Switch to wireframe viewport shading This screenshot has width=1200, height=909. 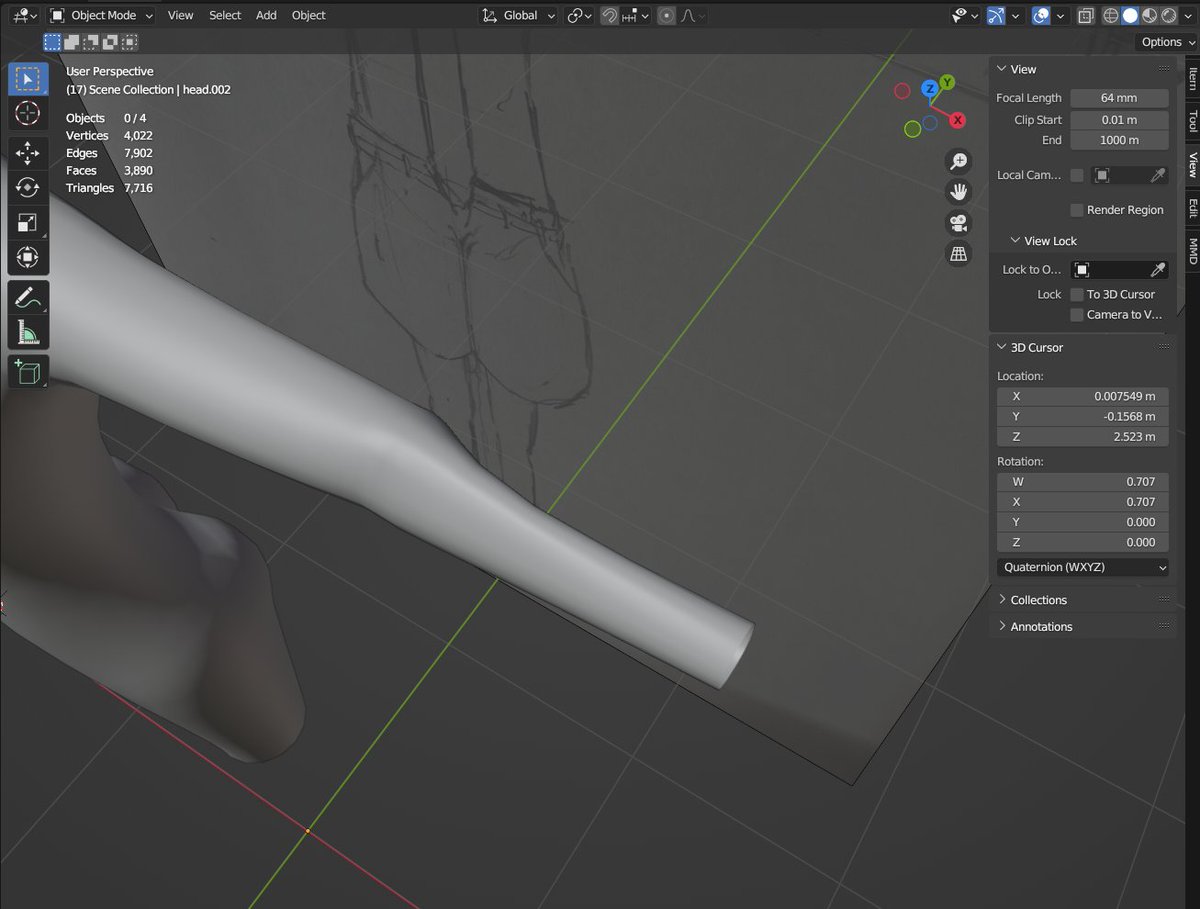click(1111, 16)
